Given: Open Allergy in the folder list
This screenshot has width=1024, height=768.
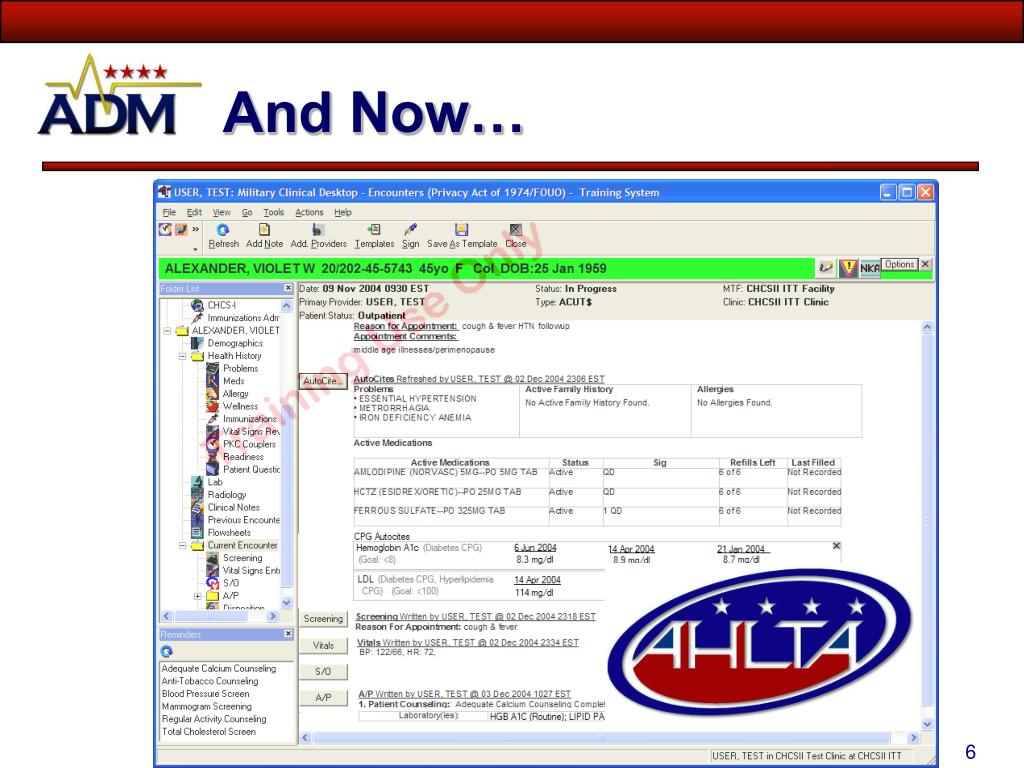Looking at the screenshot, I should (236, 394).
